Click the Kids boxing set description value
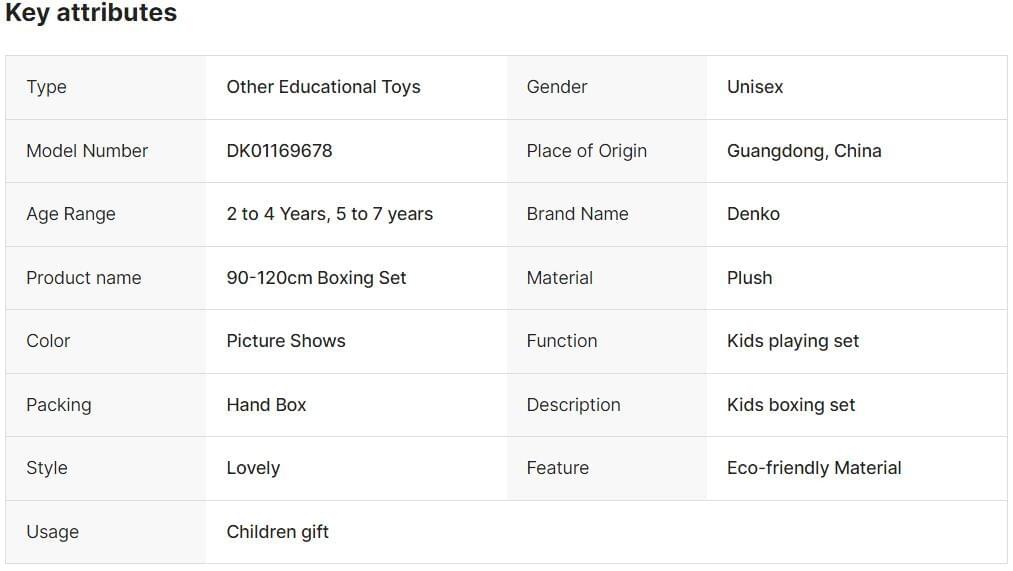 point(791,405)
